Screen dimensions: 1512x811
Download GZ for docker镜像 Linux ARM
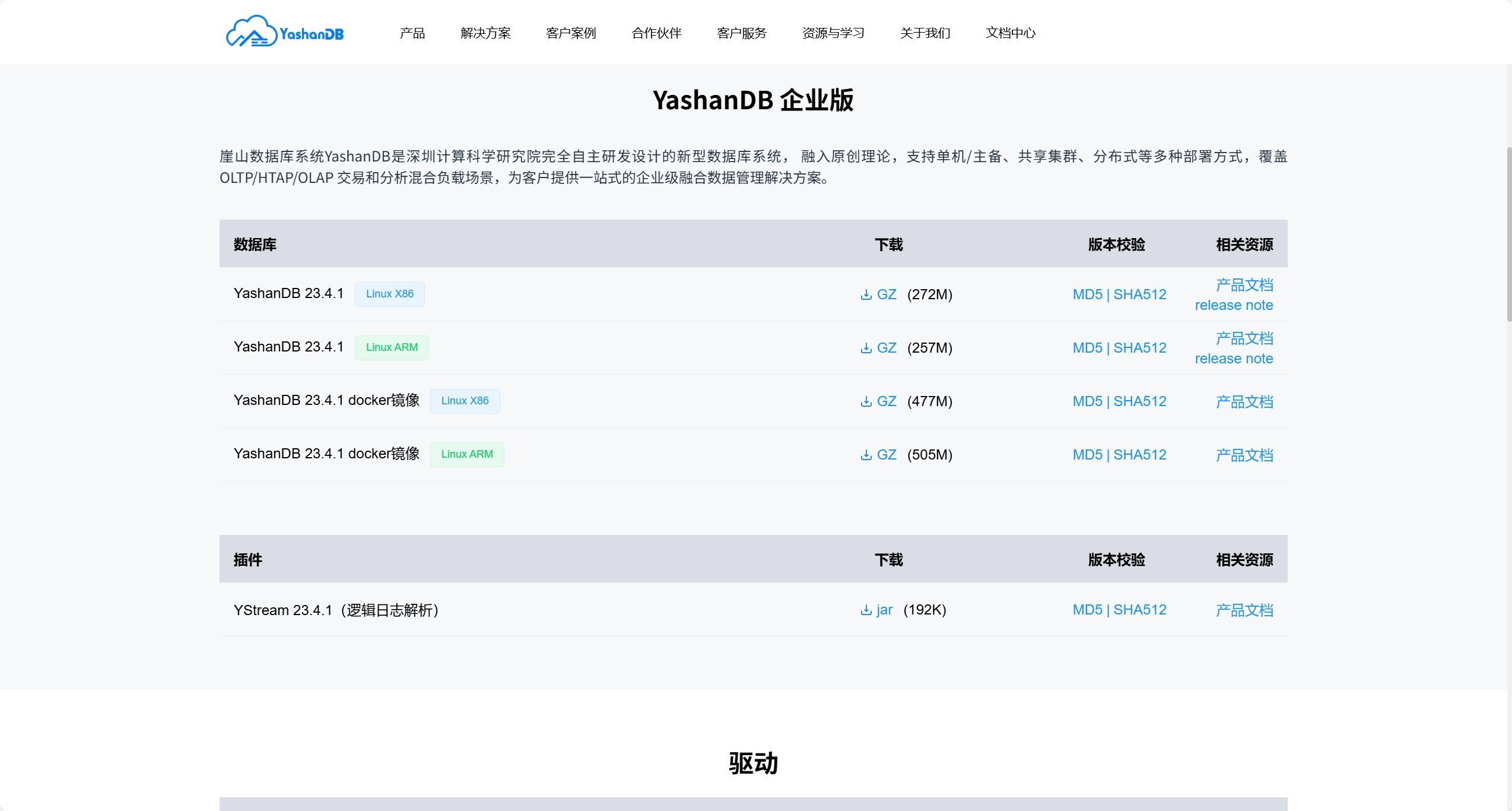tap(887, 455)
